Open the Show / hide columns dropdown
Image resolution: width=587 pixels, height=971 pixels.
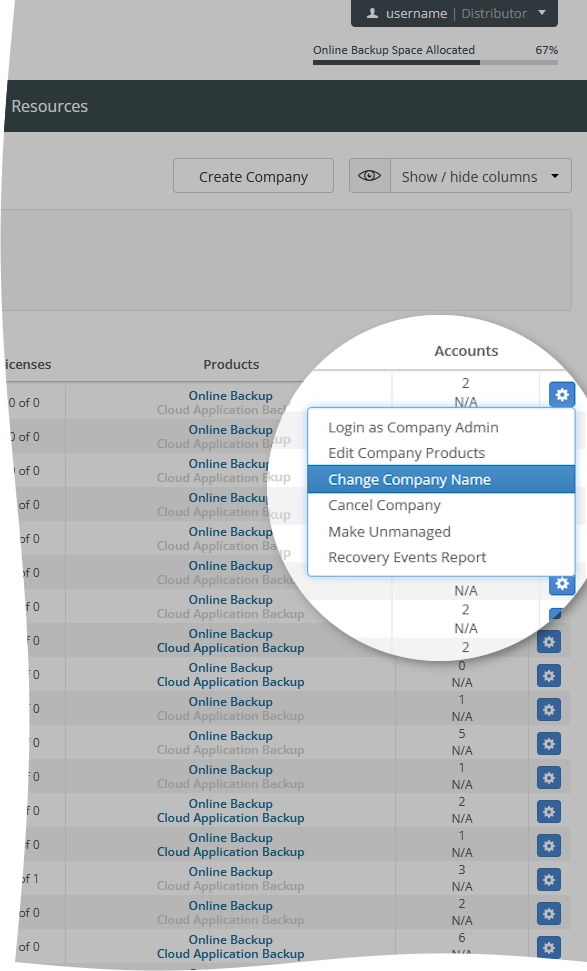tap(480, 176)
